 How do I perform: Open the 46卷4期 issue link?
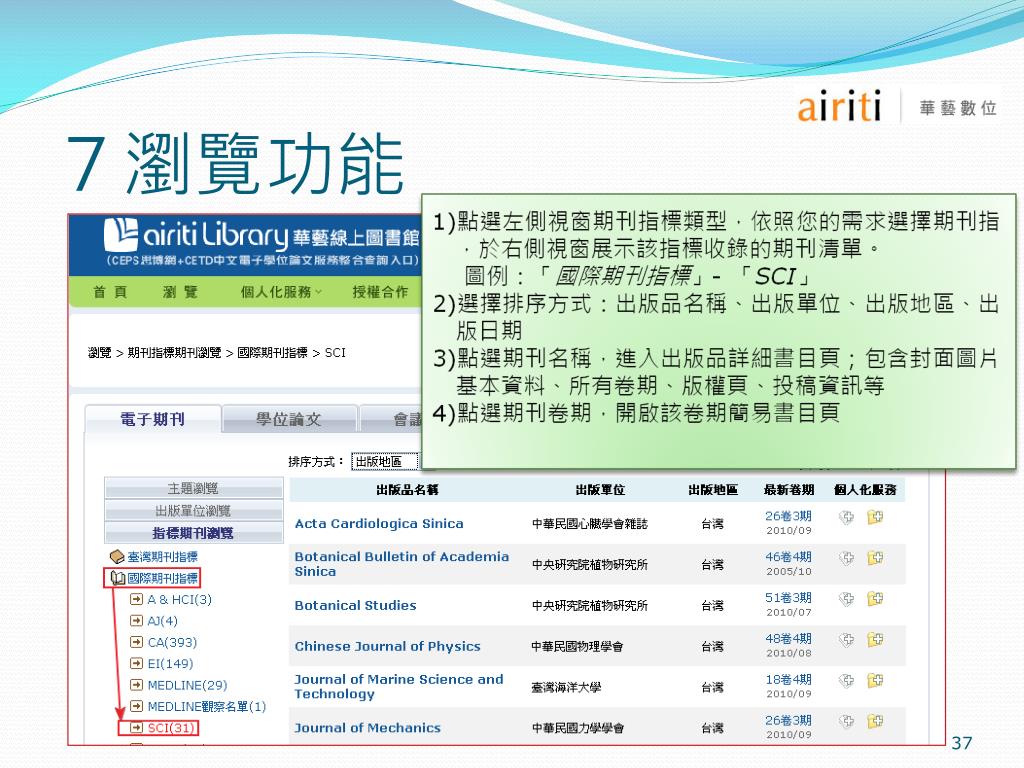coord(788,557)
